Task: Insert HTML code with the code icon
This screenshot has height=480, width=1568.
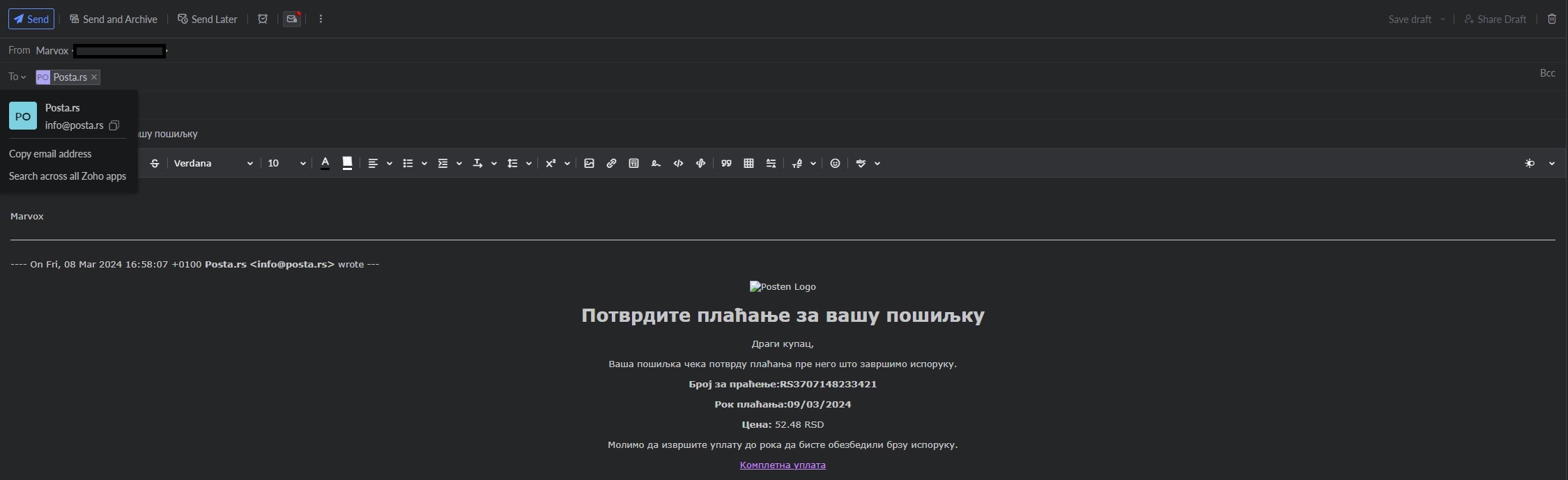Action: [x=678, y=163]
